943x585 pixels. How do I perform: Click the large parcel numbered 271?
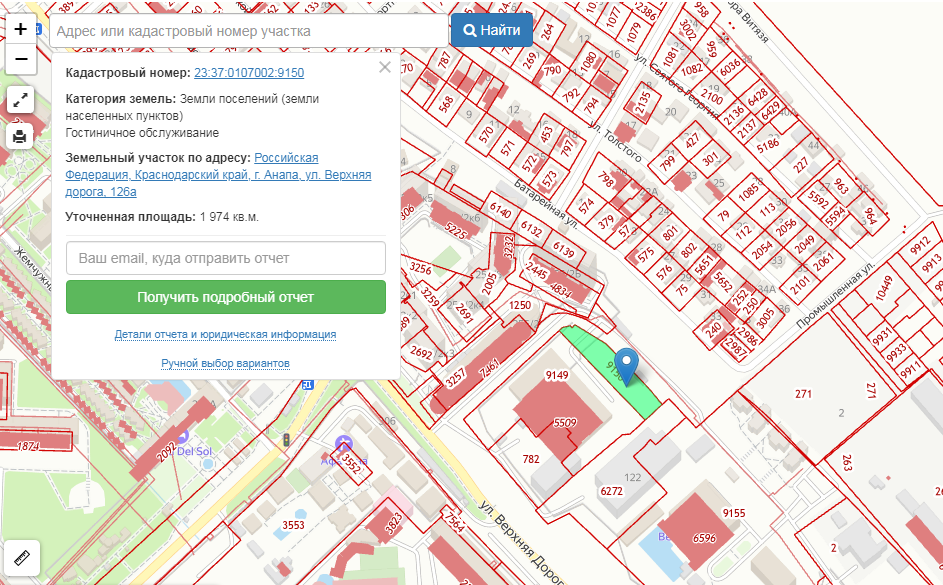(803, 395)
